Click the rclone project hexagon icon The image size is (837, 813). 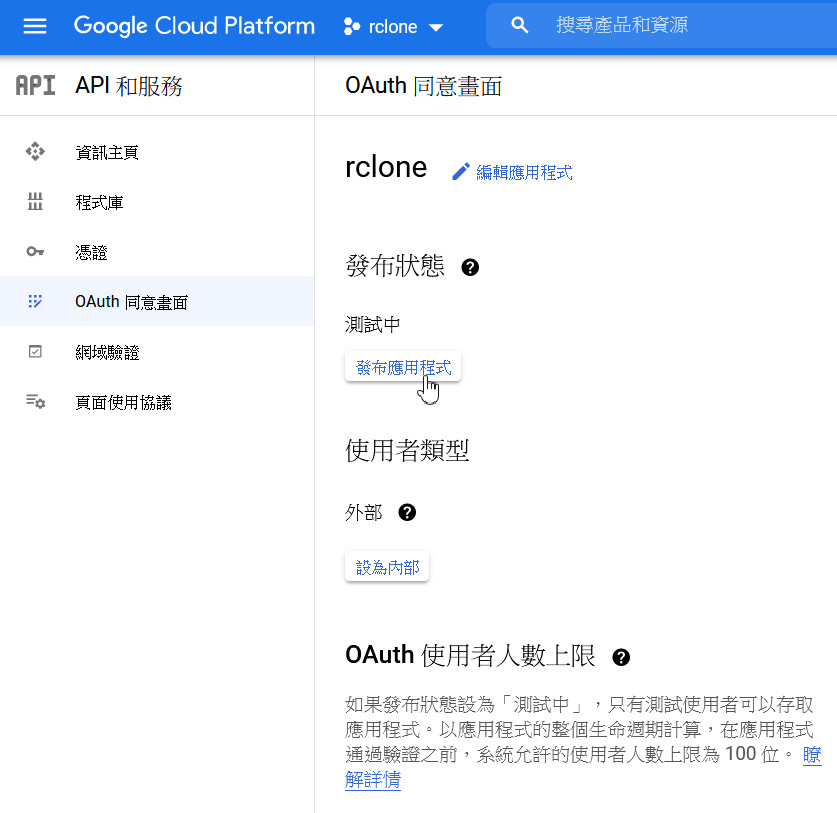point(351,26)
